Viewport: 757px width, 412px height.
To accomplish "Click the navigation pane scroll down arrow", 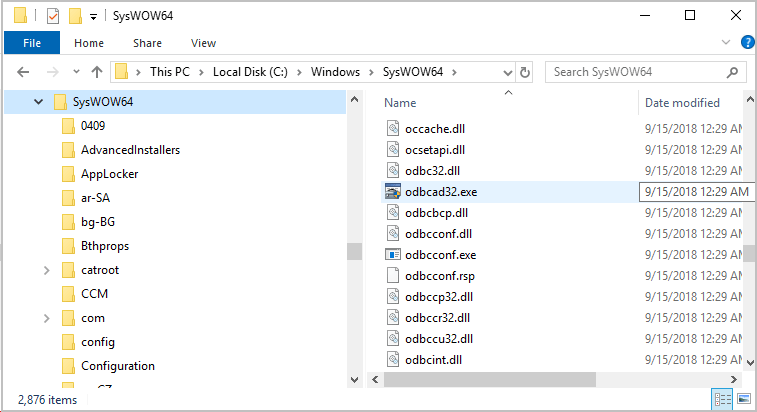I will point(354,380).
